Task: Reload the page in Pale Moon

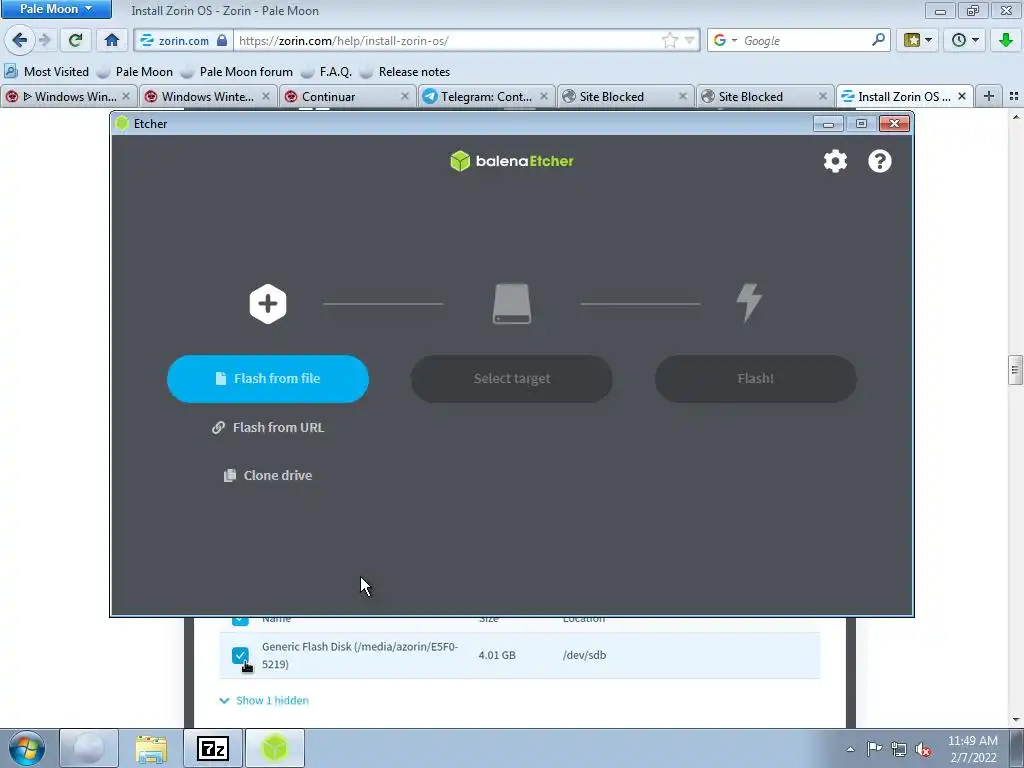Action: 75,40
